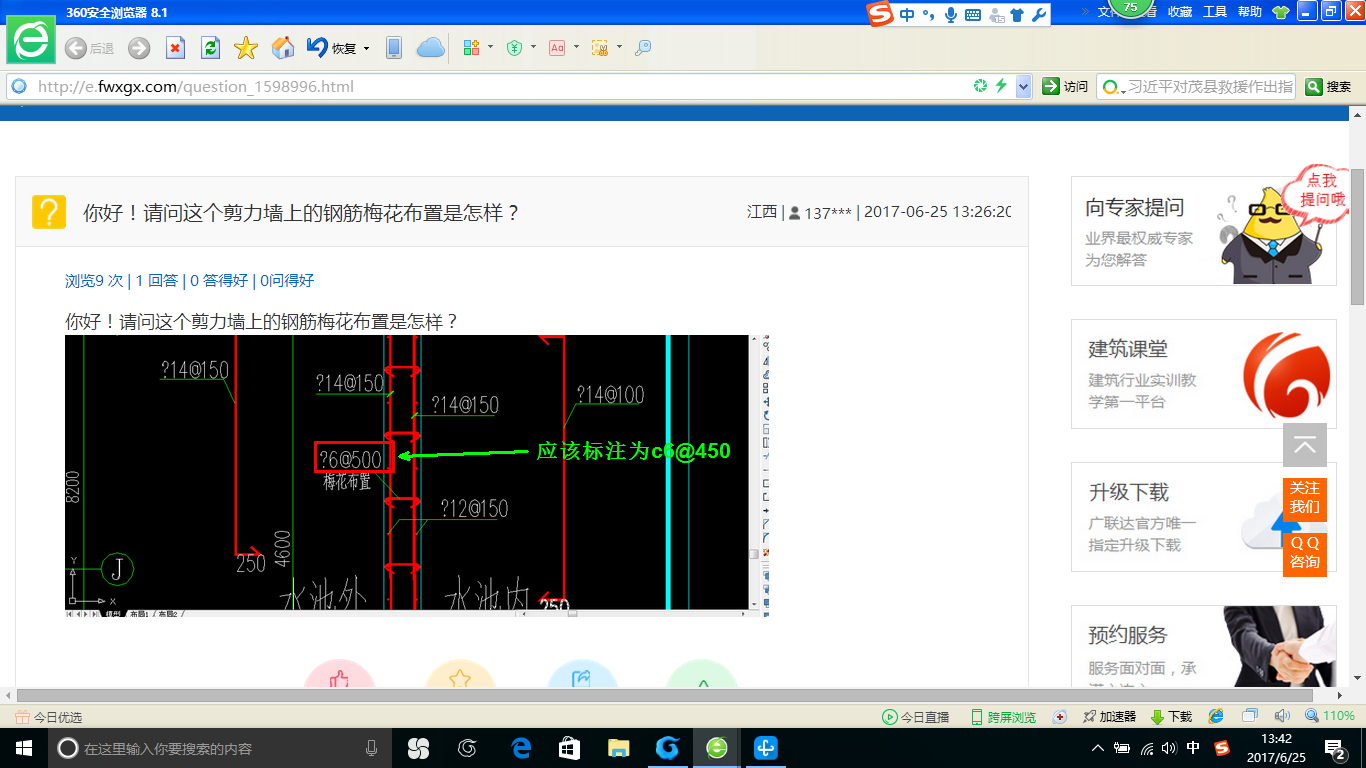Click the mobile phone toolbar icon
The height and width of the screenshot is (768, 1366).
[394, 48]
